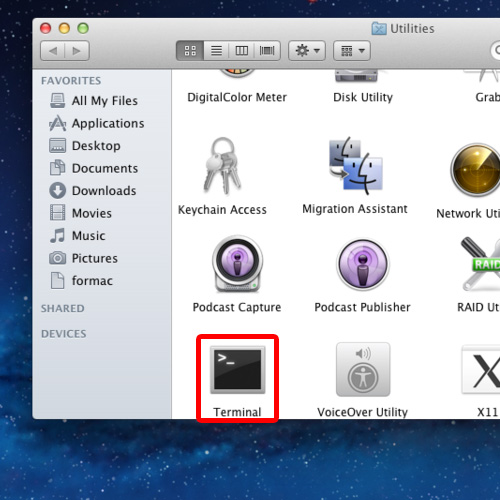The height and width of the screenshot is (500, 500).
Task: Click the Disk Utility drive icon
Action: [x=356, y=76]
